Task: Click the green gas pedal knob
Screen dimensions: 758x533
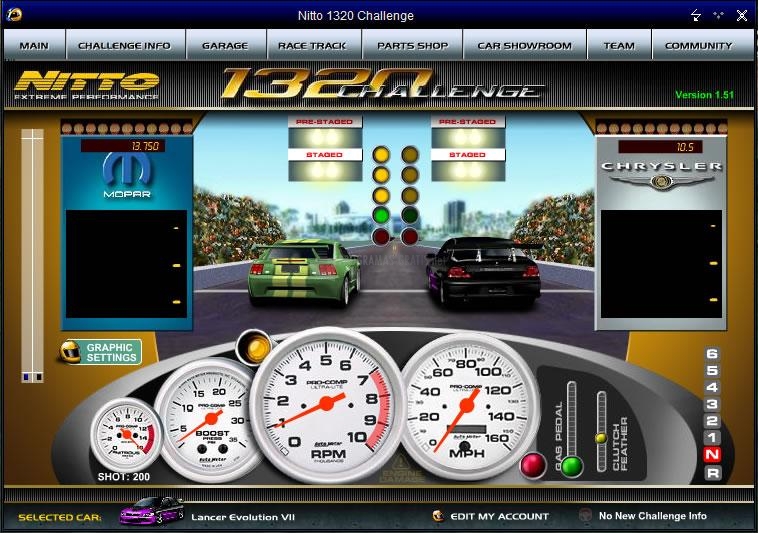Action: 572,466
